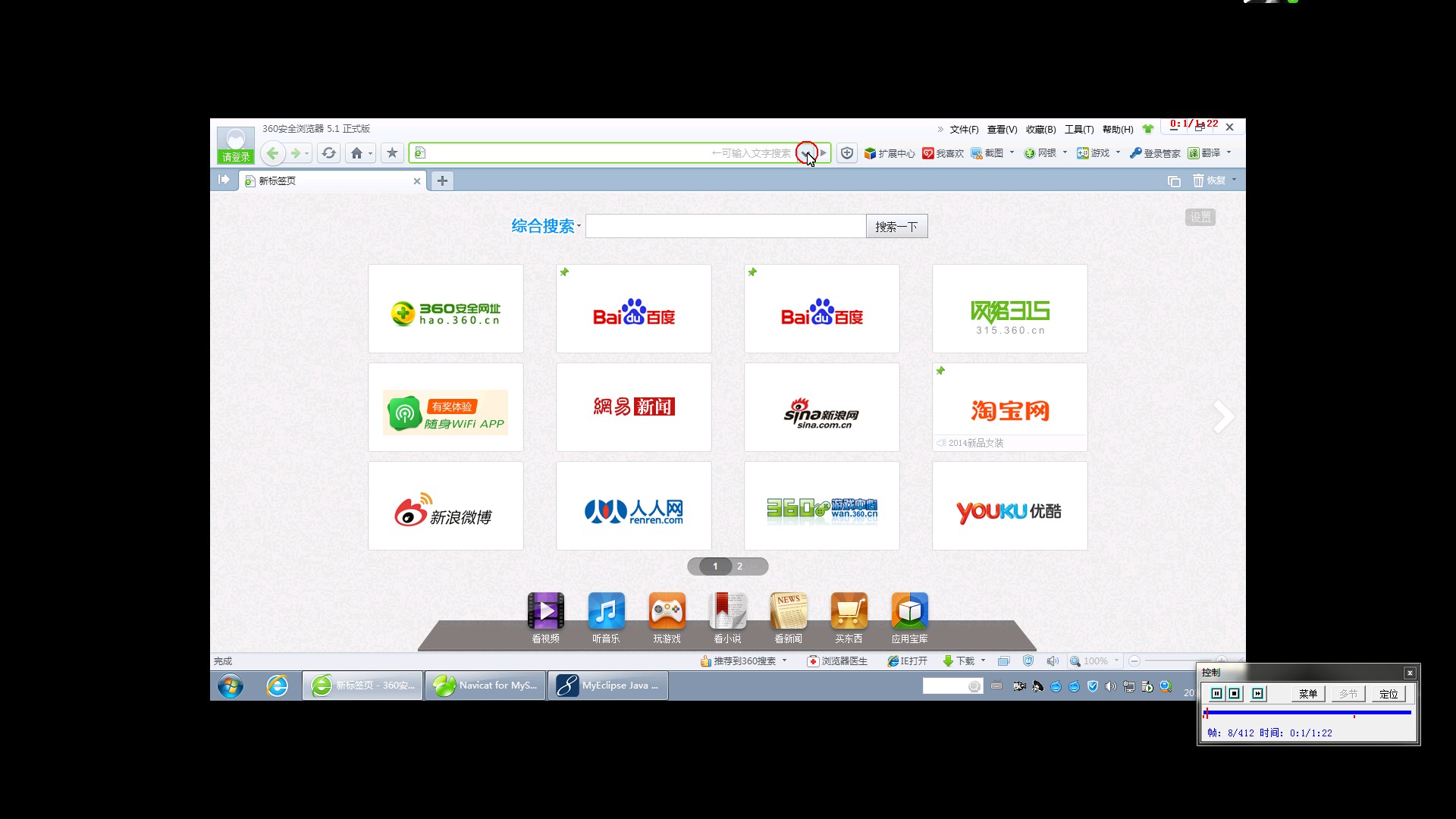This screenshot has height=819, width=1456.
Task: Click the Windows Start orb
Action: pos(231,686)
